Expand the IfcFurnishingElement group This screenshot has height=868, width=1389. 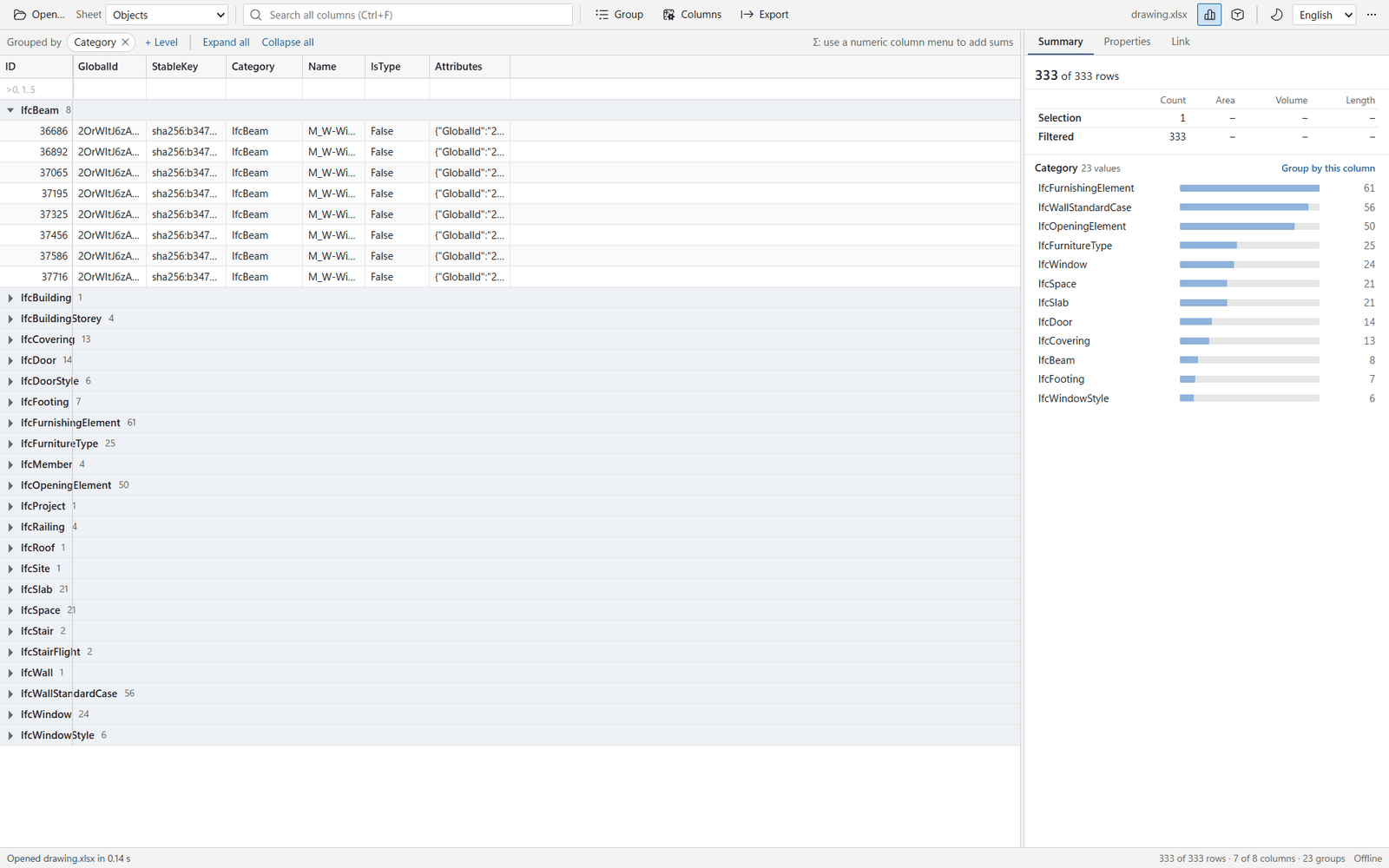[10, 423]
